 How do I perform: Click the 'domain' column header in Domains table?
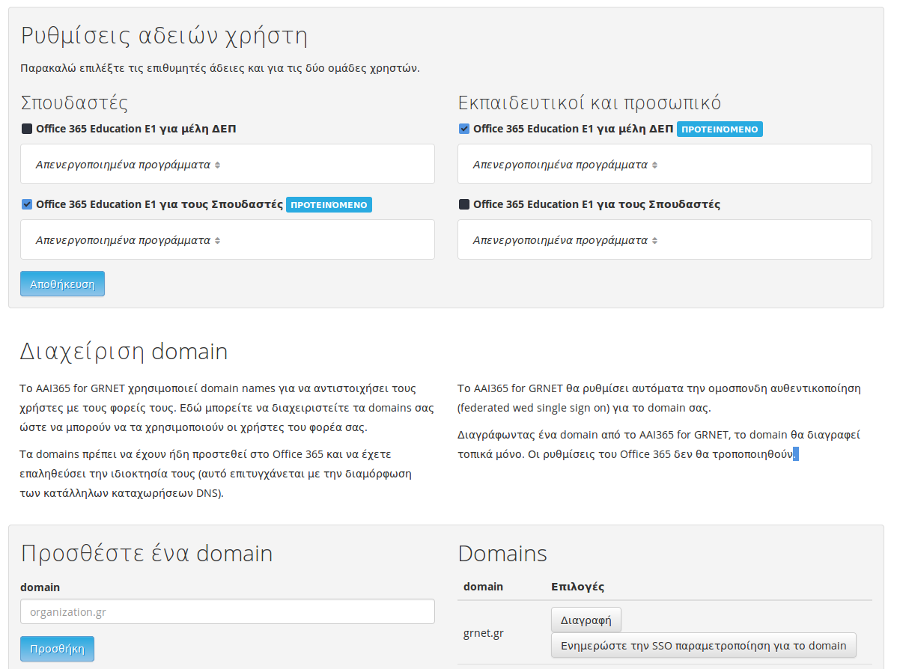pos(483,587)
